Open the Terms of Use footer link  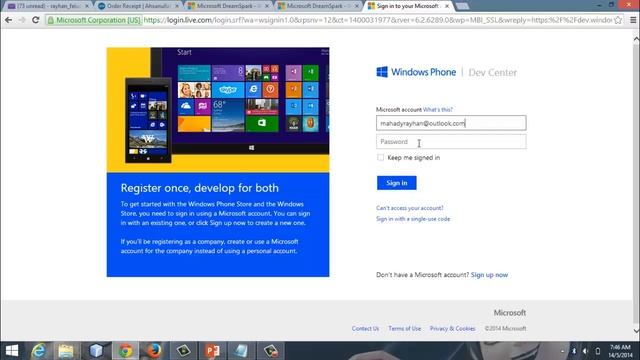(x=404, y=328)
